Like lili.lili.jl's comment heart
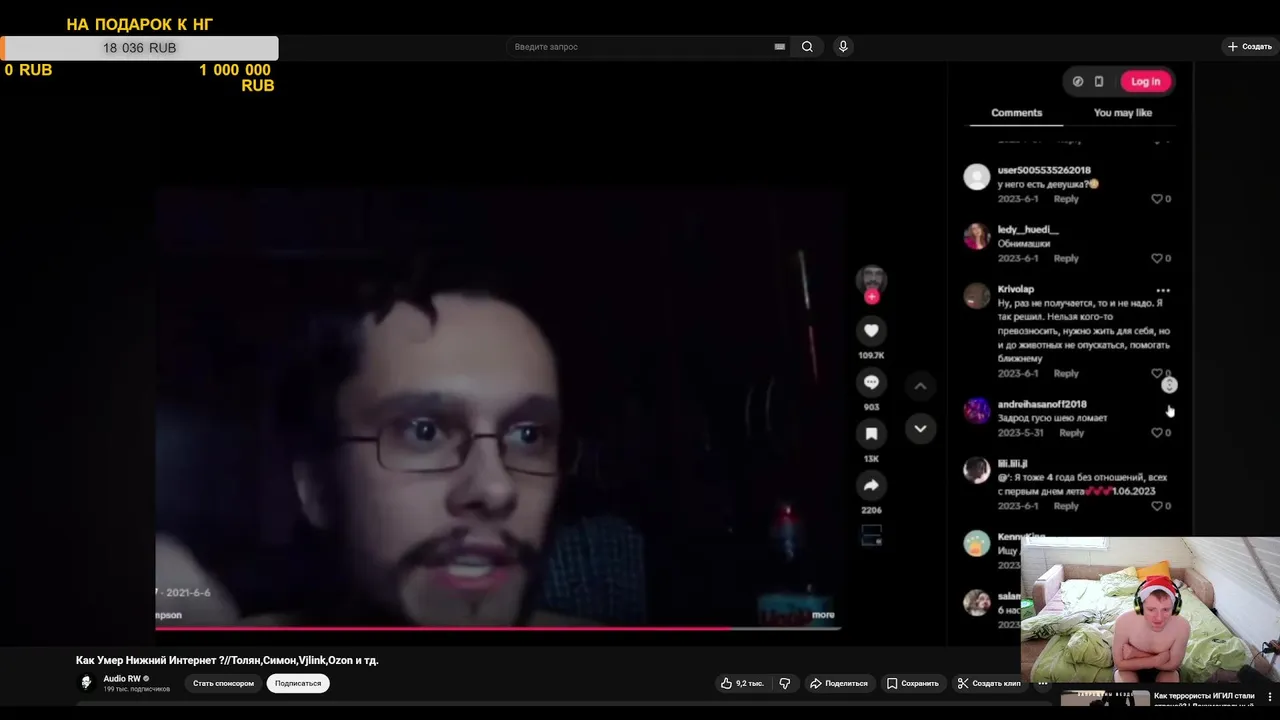The height and width of the screenshot is (720, 1280). (1157, 506)
